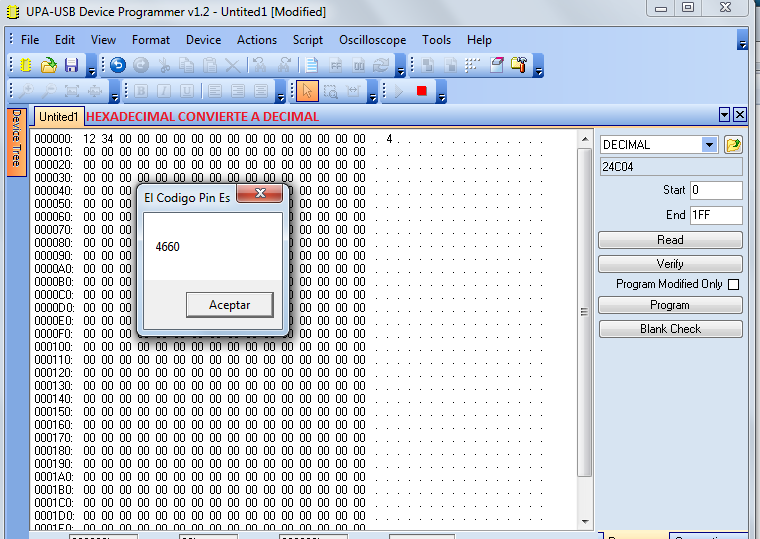Undo the last edit using the blue arrow icon
This screenshot has height=539, width=760.
point(118,65)
